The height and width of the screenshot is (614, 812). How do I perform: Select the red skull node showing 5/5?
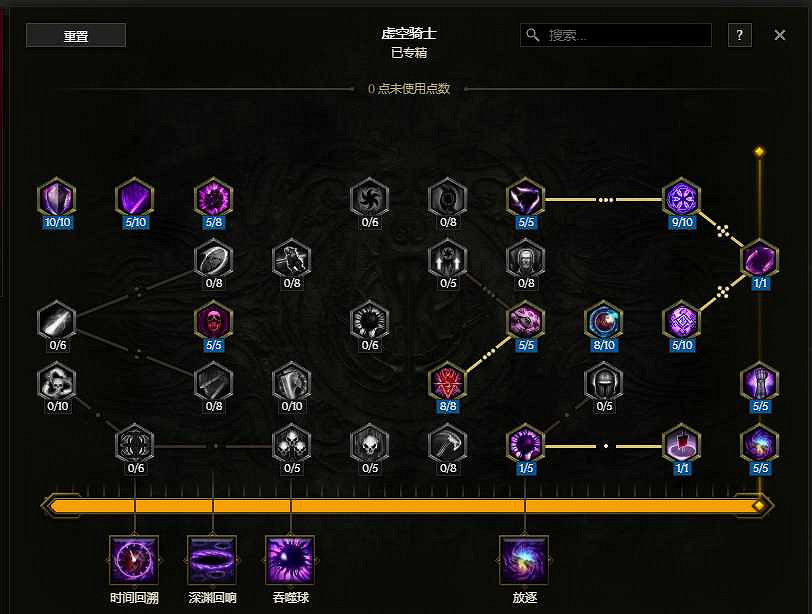213,320
